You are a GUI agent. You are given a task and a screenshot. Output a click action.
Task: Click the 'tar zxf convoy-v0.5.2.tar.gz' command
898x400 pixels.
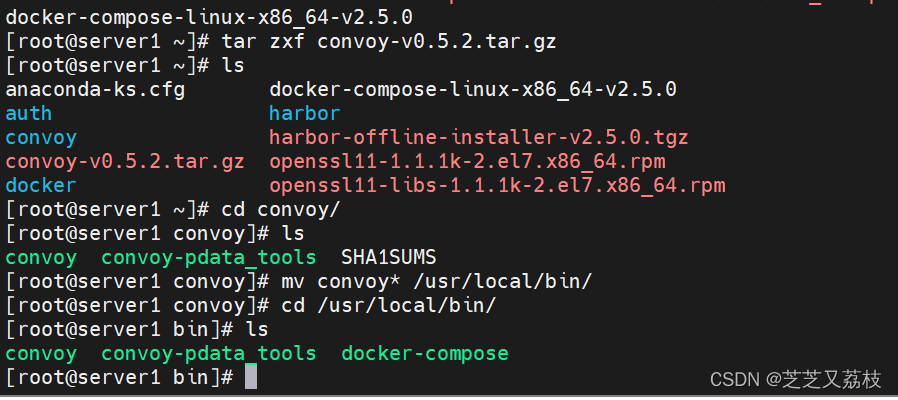[x=389, y=41]
